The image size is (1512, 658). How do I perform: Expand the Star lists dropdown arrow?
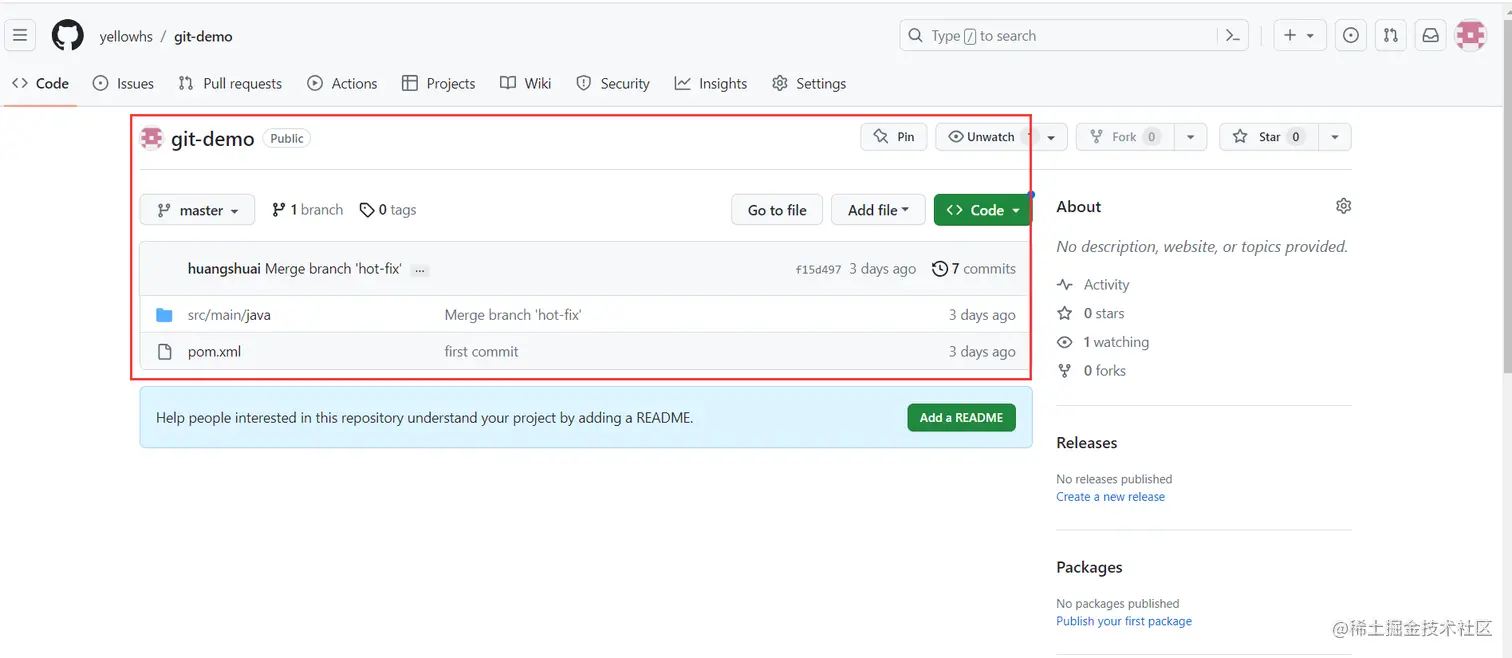tap(1335, 137)
